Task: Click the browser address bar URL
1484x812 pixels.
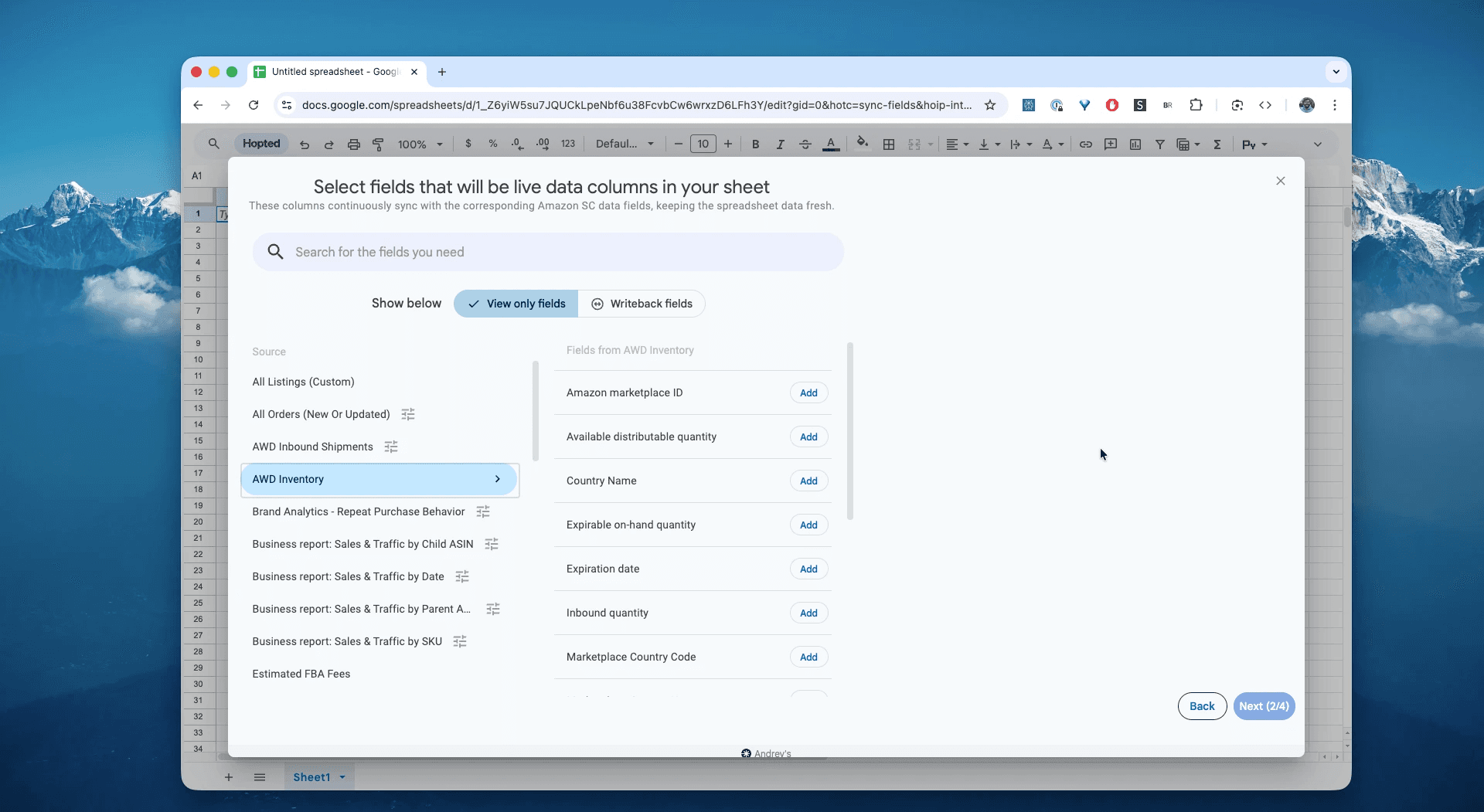Action: pos(637,105)
